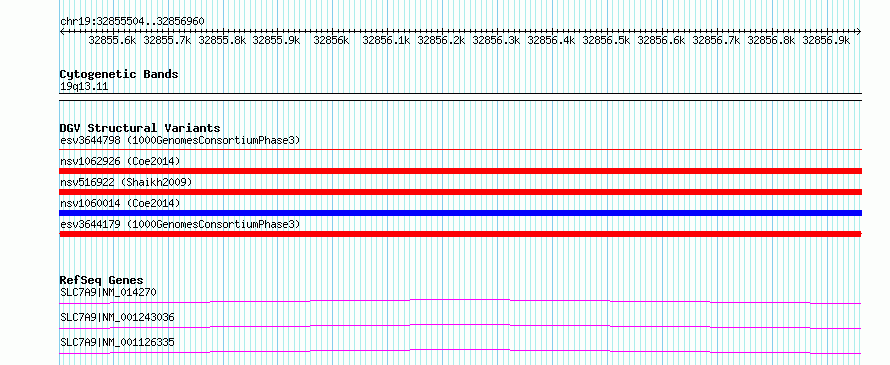Click the 32856.9k ruler tick label

(826, 40)
